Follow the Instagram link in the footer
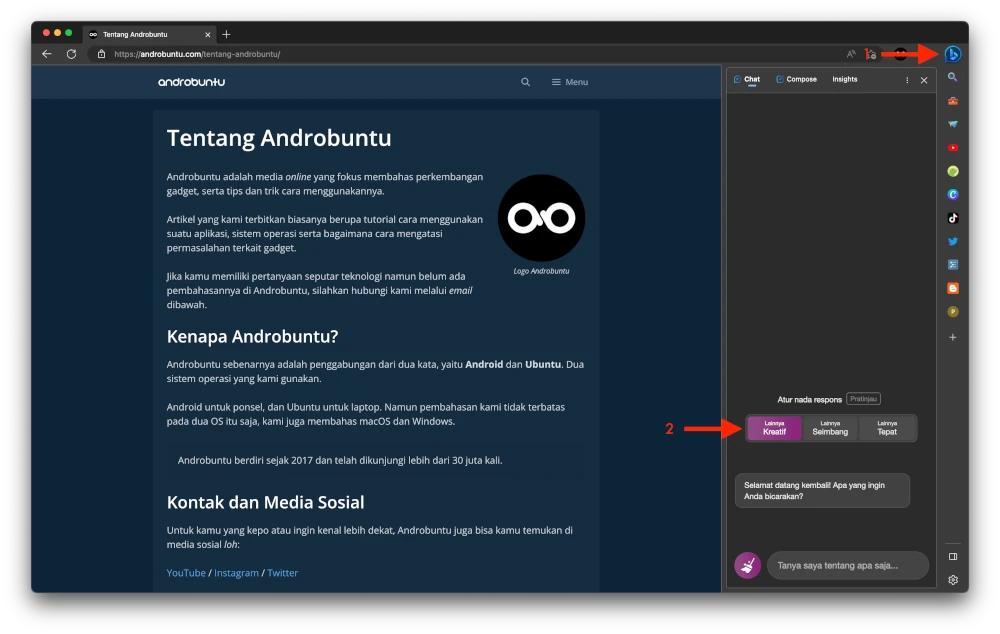This screenshot has height=634, width=1000. click(x=236, y=572)
